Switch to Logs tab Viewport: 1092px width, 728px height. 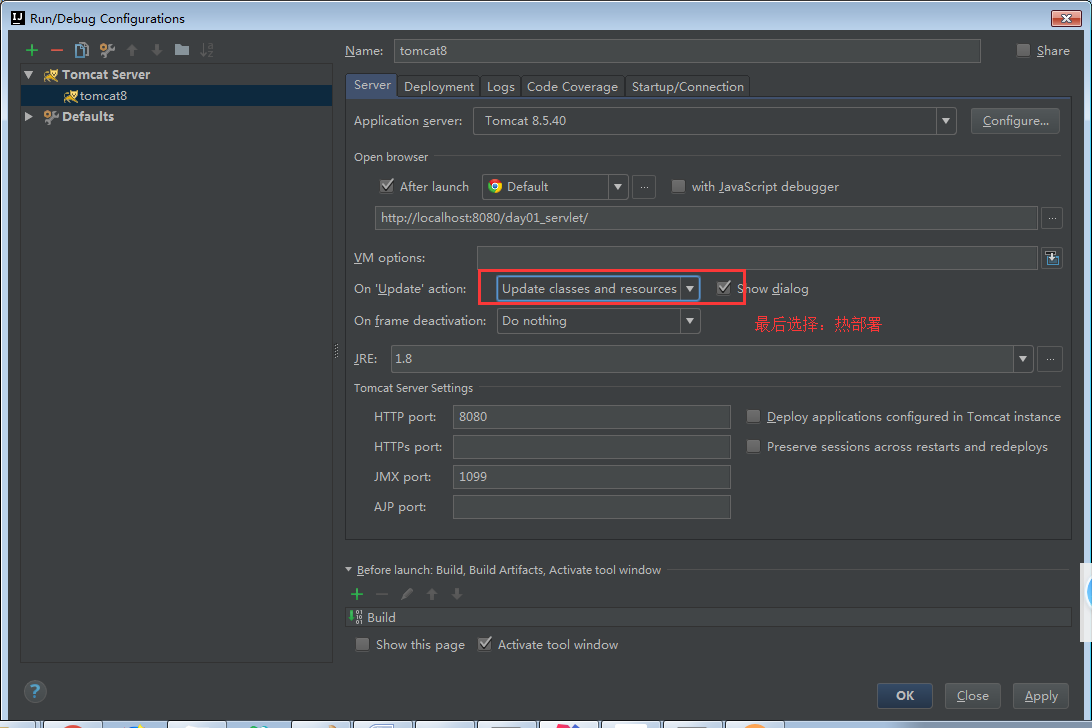click(500, 86)
